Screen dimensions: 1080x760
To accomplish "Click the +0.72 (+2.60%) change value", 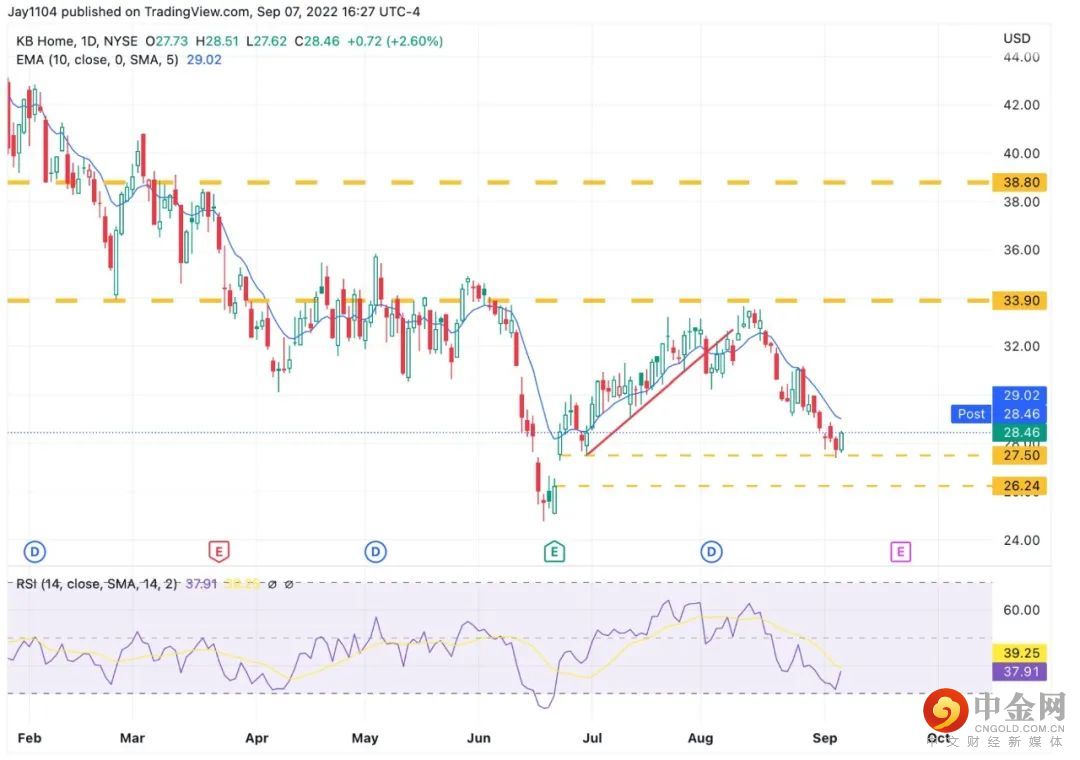I will point(395,41).
